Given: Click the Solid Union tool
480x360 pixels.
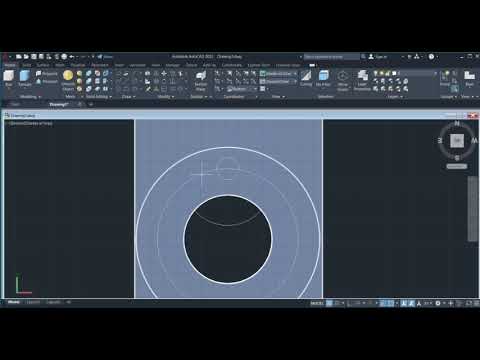Looking at the screenshot, I should [x=89, y=73].
